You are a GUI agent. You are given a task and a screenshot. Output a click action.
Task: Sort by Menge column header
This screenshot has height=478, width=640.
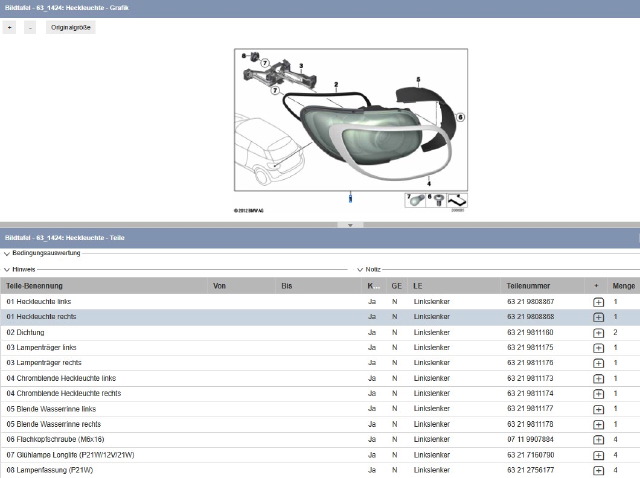(624, 286)
